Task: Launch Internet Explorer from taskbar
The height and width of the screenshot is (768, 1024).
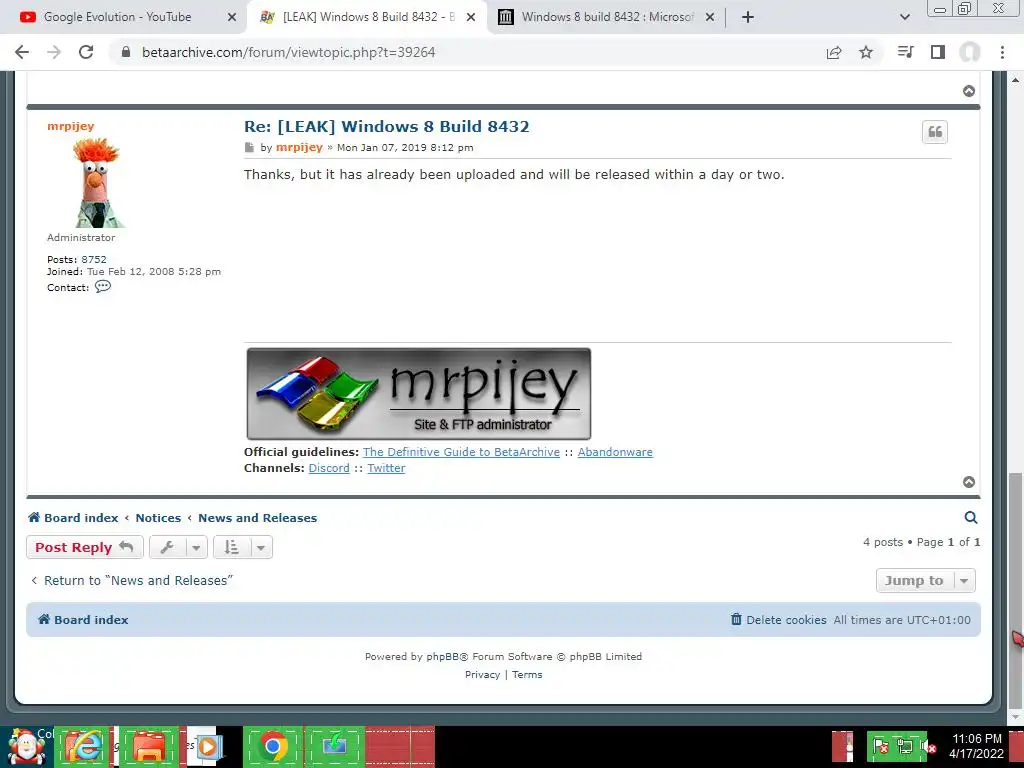Action: [83, 746]
